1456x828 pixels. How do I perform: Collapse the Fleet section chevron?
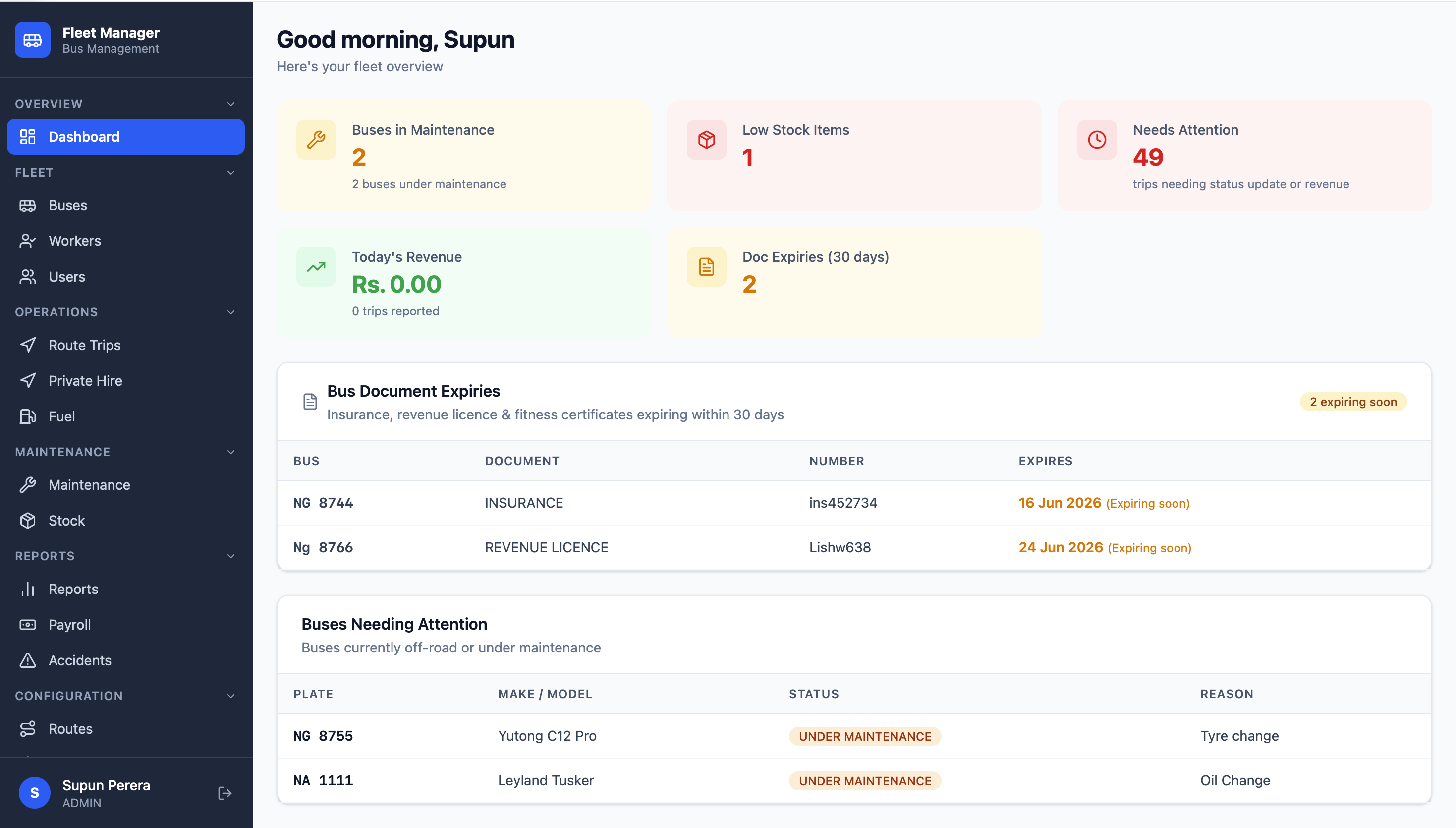pos(231,173)
